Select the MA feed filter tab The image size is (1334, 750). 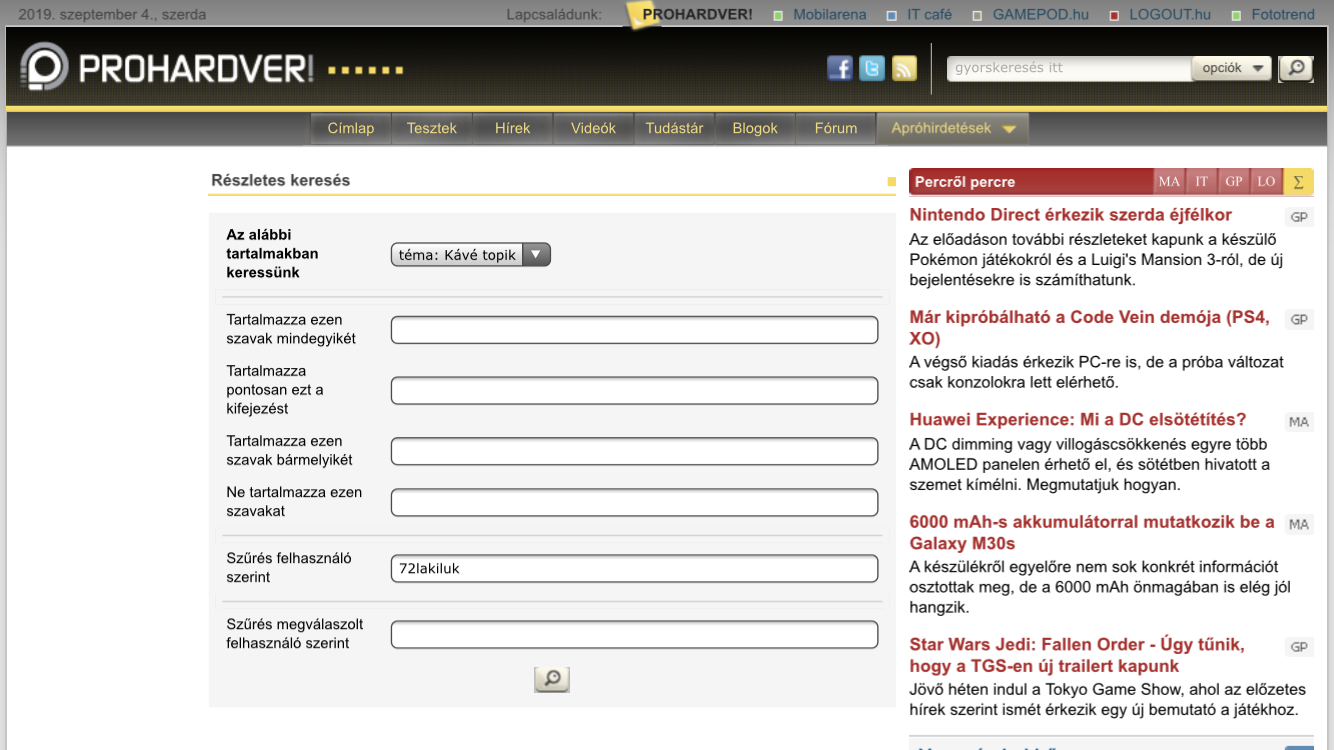(x=1169, y=181)
